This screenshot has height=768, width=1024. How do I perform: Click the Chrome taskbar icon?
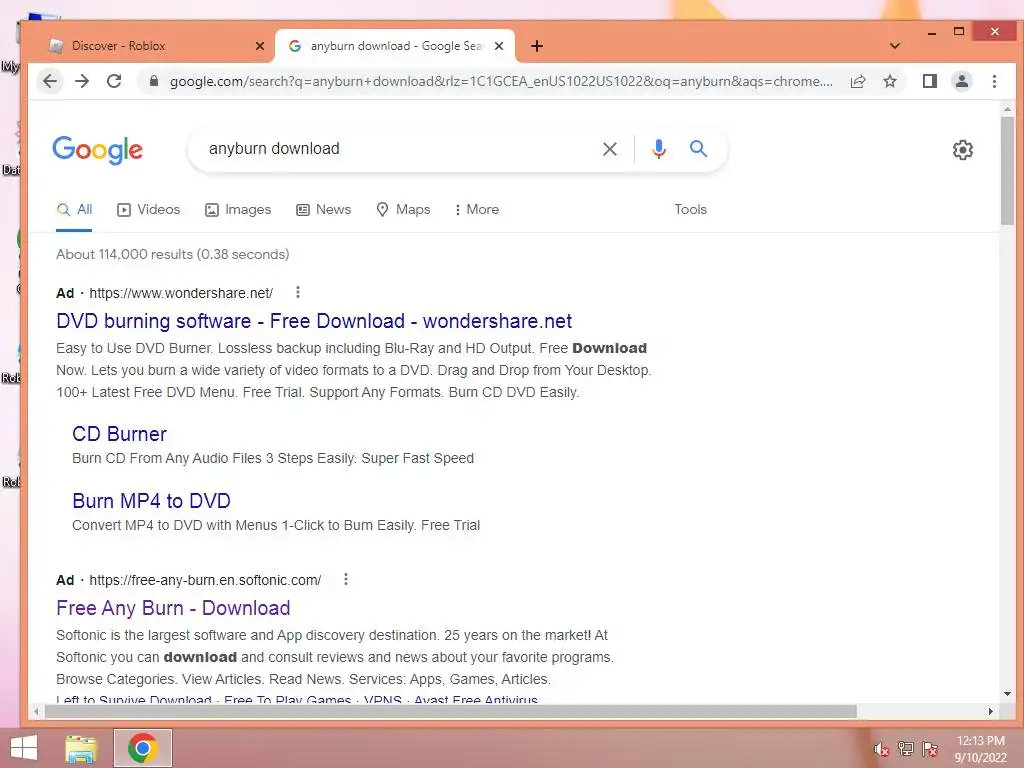coord(142,748)
